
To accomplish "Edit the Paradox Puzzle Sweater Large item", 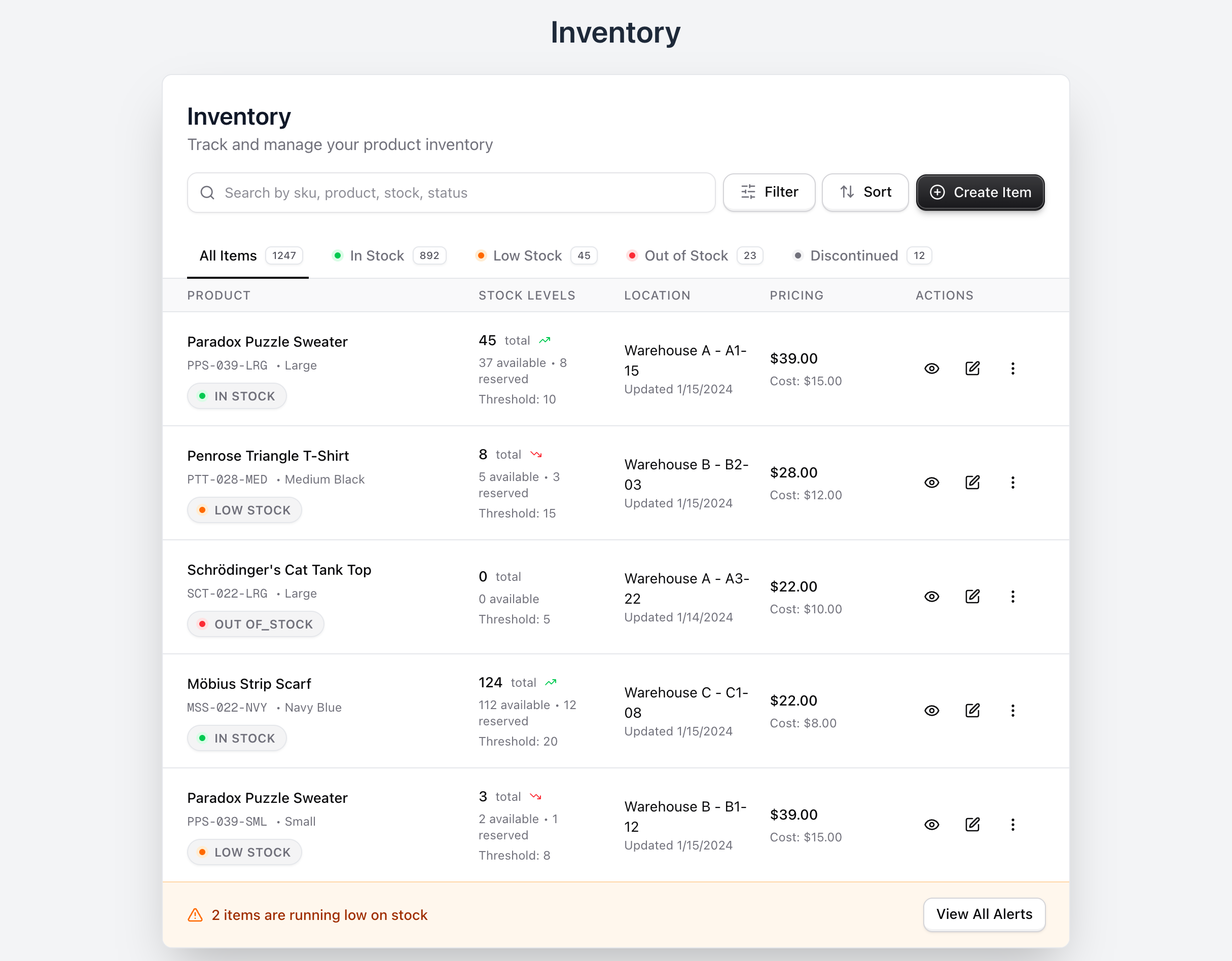I will pos(972,368).
